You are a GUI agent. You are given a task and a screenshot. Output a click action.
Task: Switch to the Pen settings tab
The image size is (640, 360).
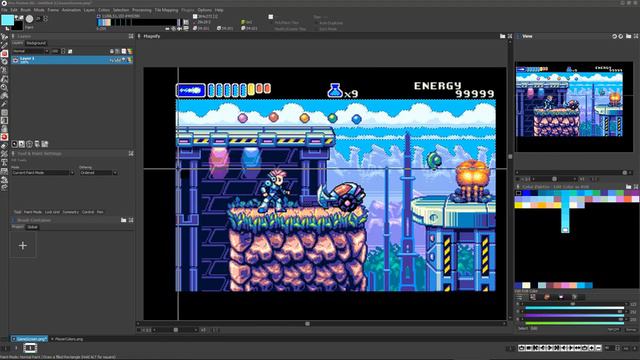pyautogui.click(x=100, y=212)
